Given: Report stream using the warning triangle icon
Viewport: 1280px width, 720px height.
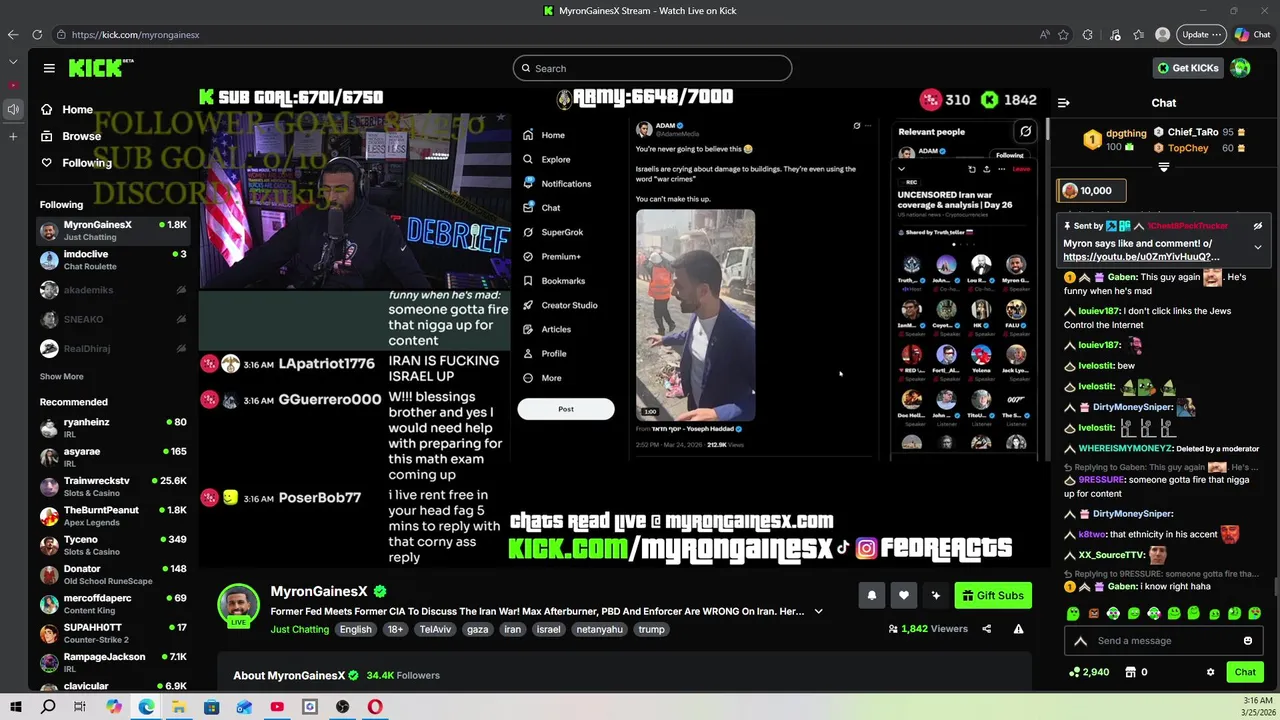Looking at the screenshot, I should (1018, 629).
